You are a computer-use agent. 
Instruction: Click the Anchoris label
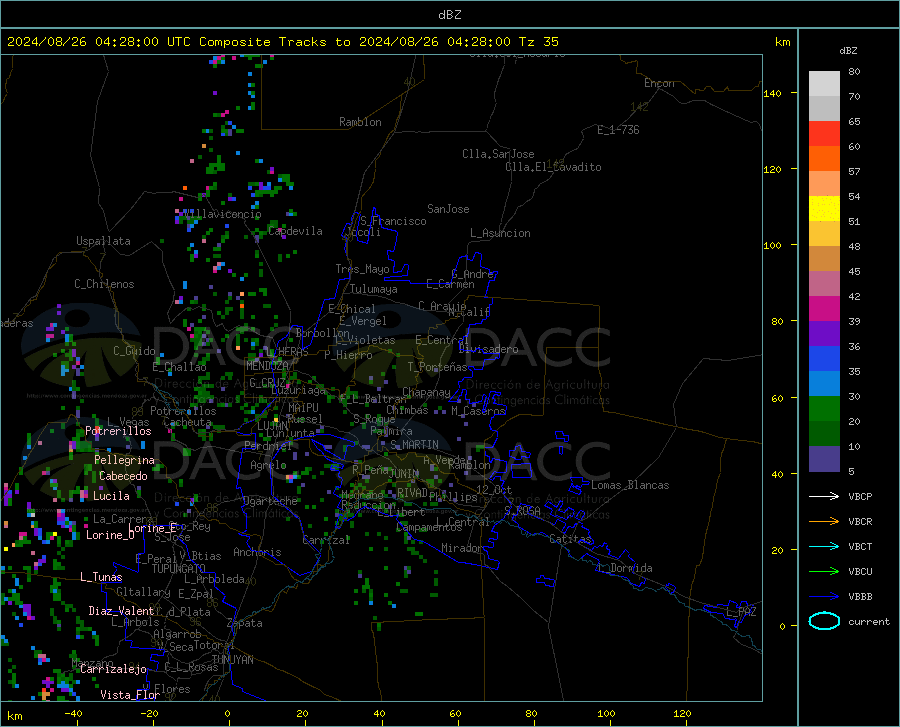pyautogui.click(x=257, y=552)
